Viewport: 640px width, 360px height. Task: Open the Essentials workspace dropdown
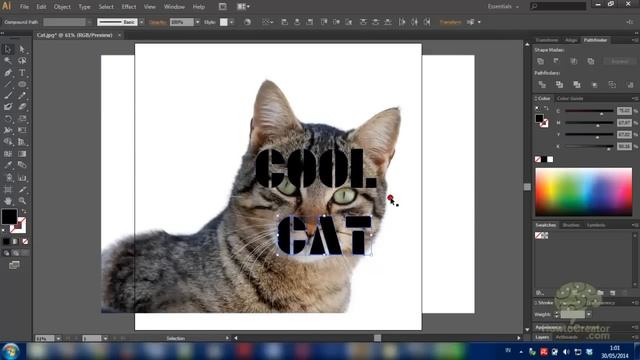(x=503, y=7)
